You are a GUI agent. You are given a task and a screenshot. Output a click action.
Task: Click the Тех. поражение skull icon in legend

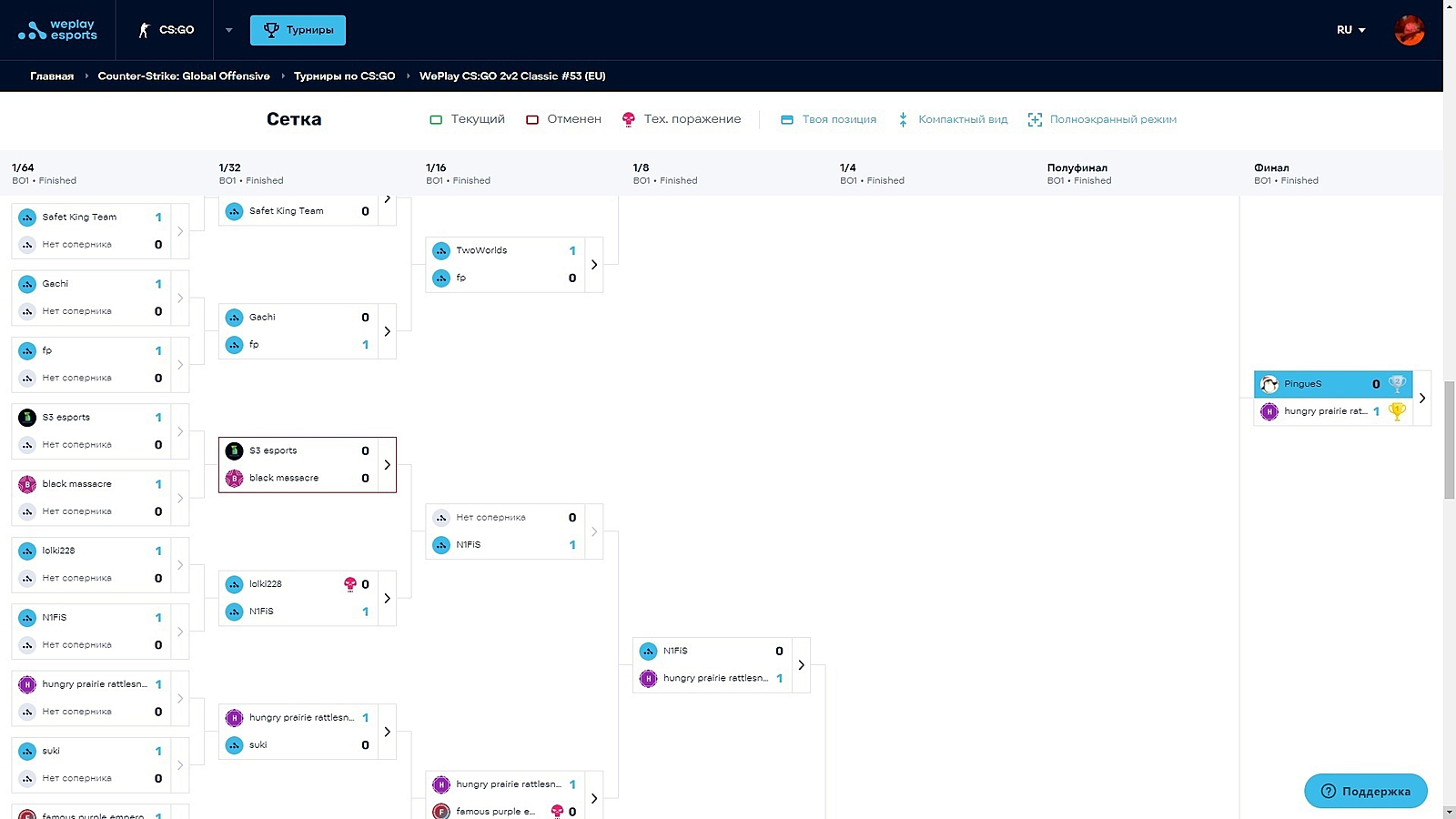coord(628,119)
